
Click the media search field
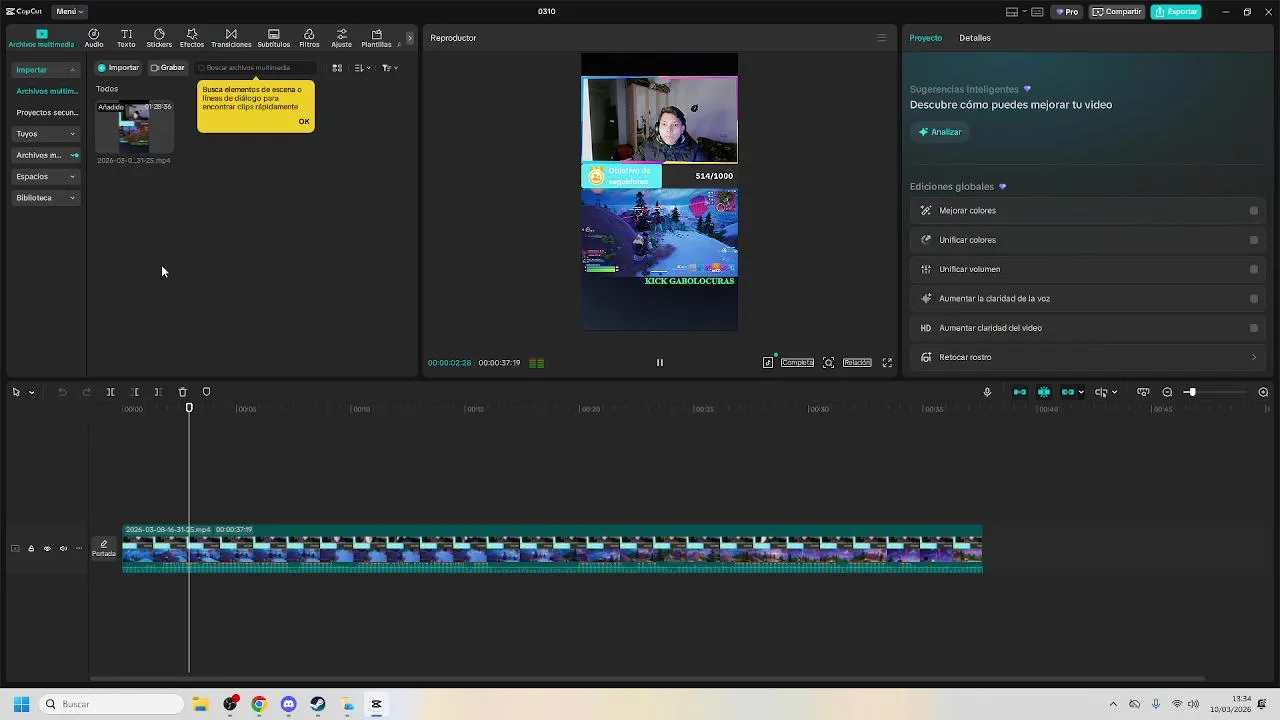tap(256, 68)
